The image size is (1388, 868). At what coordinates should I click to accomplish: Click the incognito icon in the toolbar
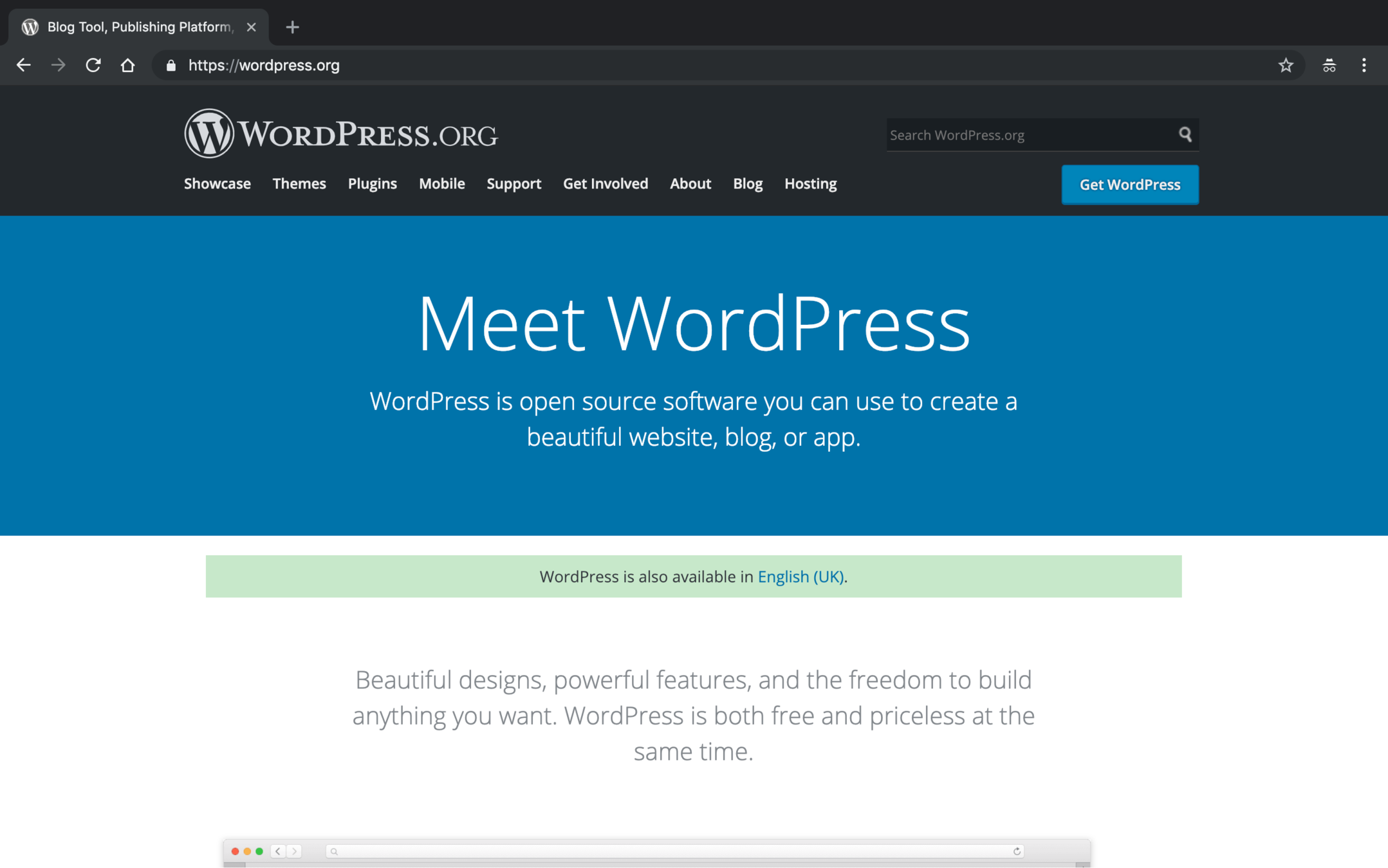pyautogui.click(x=1329, y=65)
